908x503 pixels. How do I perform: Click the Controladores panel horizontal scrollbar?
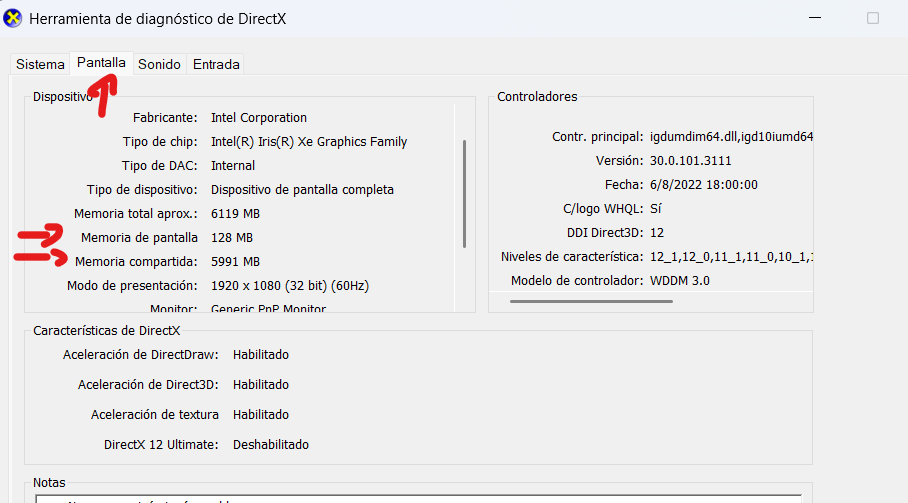[x=591, y=301]
